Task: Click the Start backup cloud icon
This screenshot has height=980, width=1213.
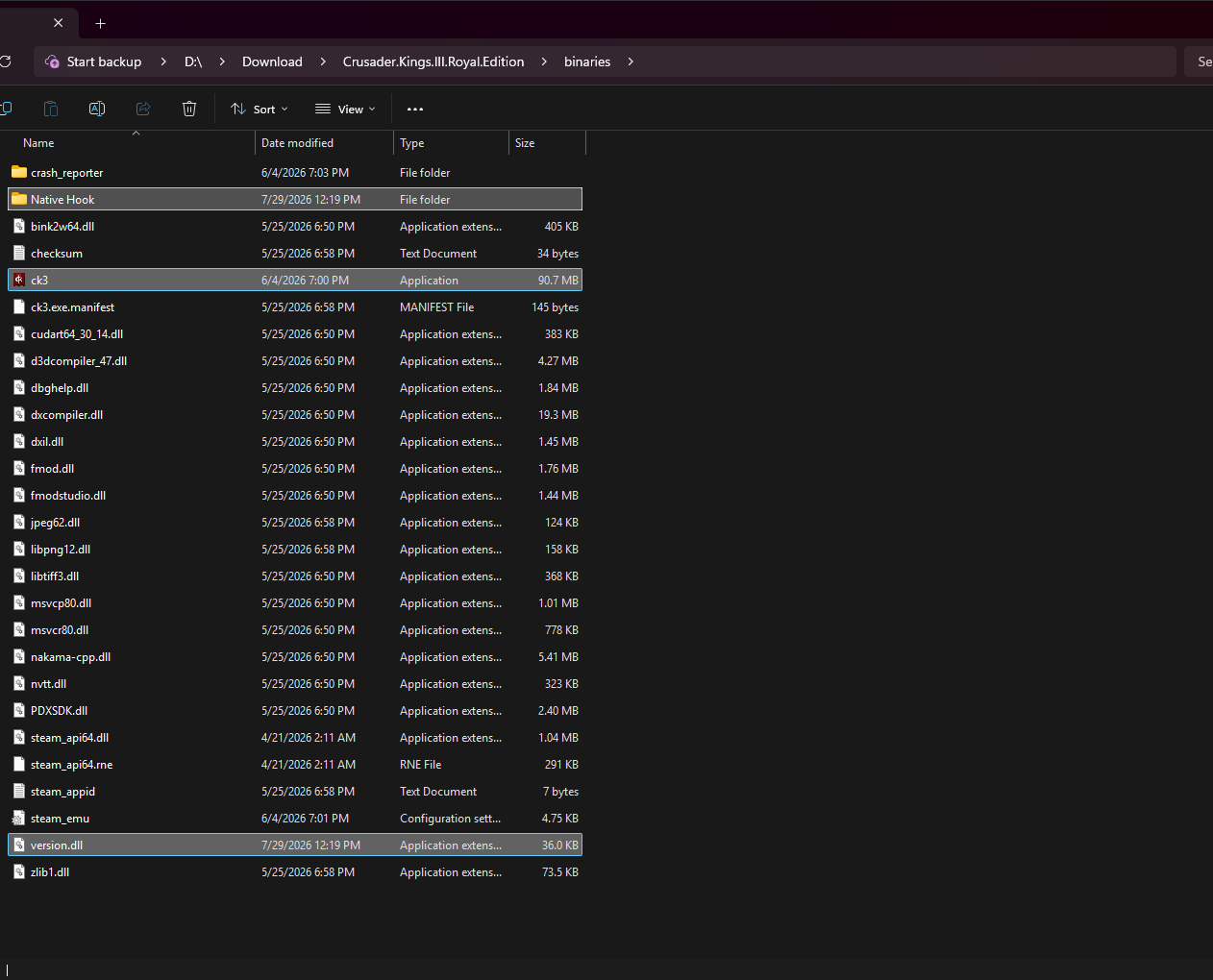Action: [52, 61]
